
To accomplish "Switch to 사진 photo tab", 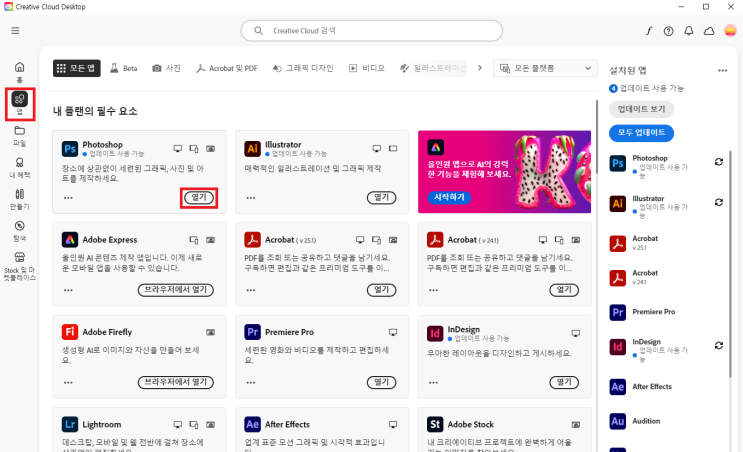I will pos(166,68).
